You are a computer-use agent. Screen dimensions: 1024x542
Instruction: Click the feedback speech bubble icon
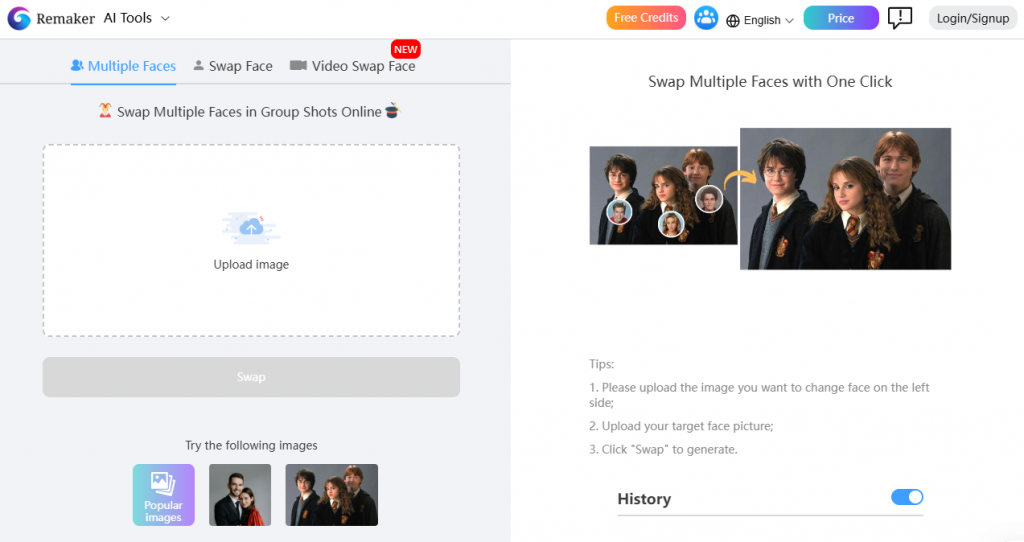pos(900,18)
